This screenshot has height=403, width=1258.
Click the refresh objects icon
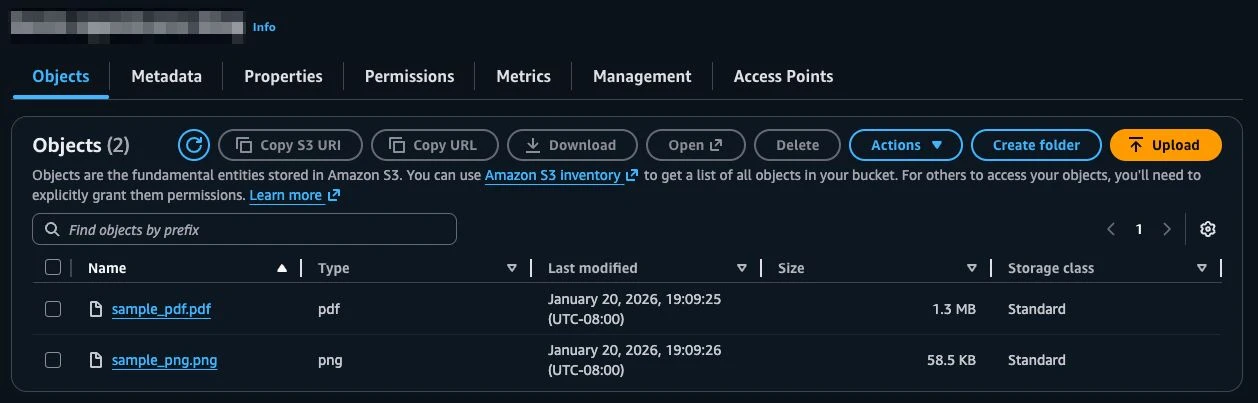194,145
